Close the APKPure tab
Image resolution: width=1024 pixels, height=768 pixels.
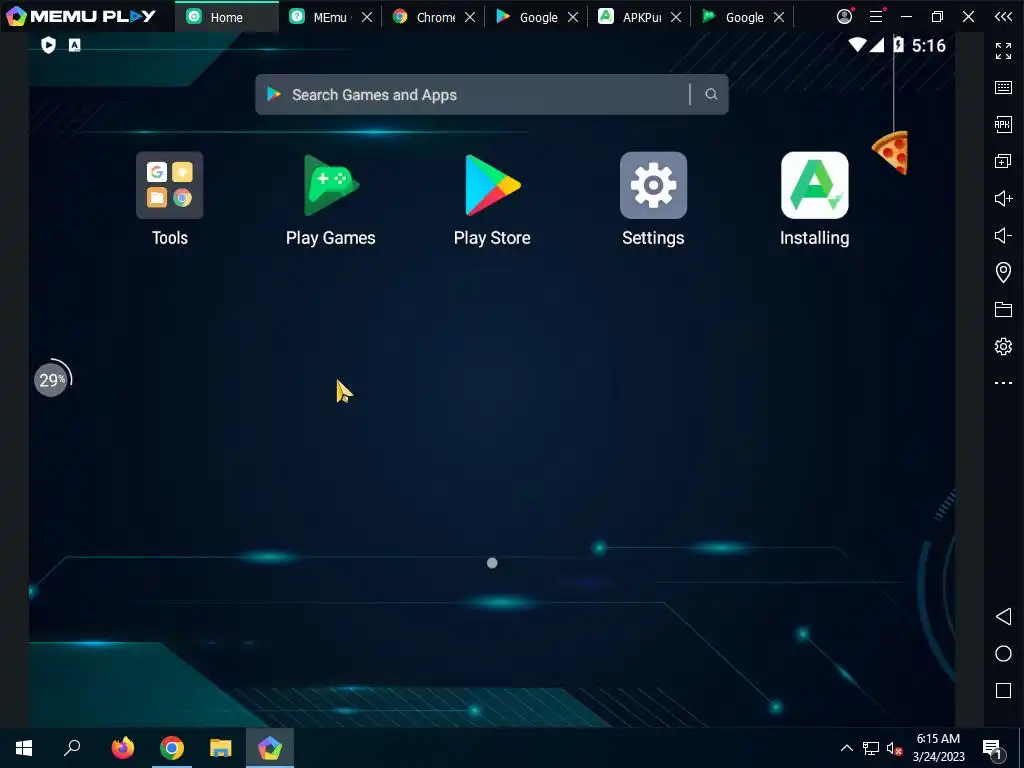pyautogui.click(x=676, y=17)
